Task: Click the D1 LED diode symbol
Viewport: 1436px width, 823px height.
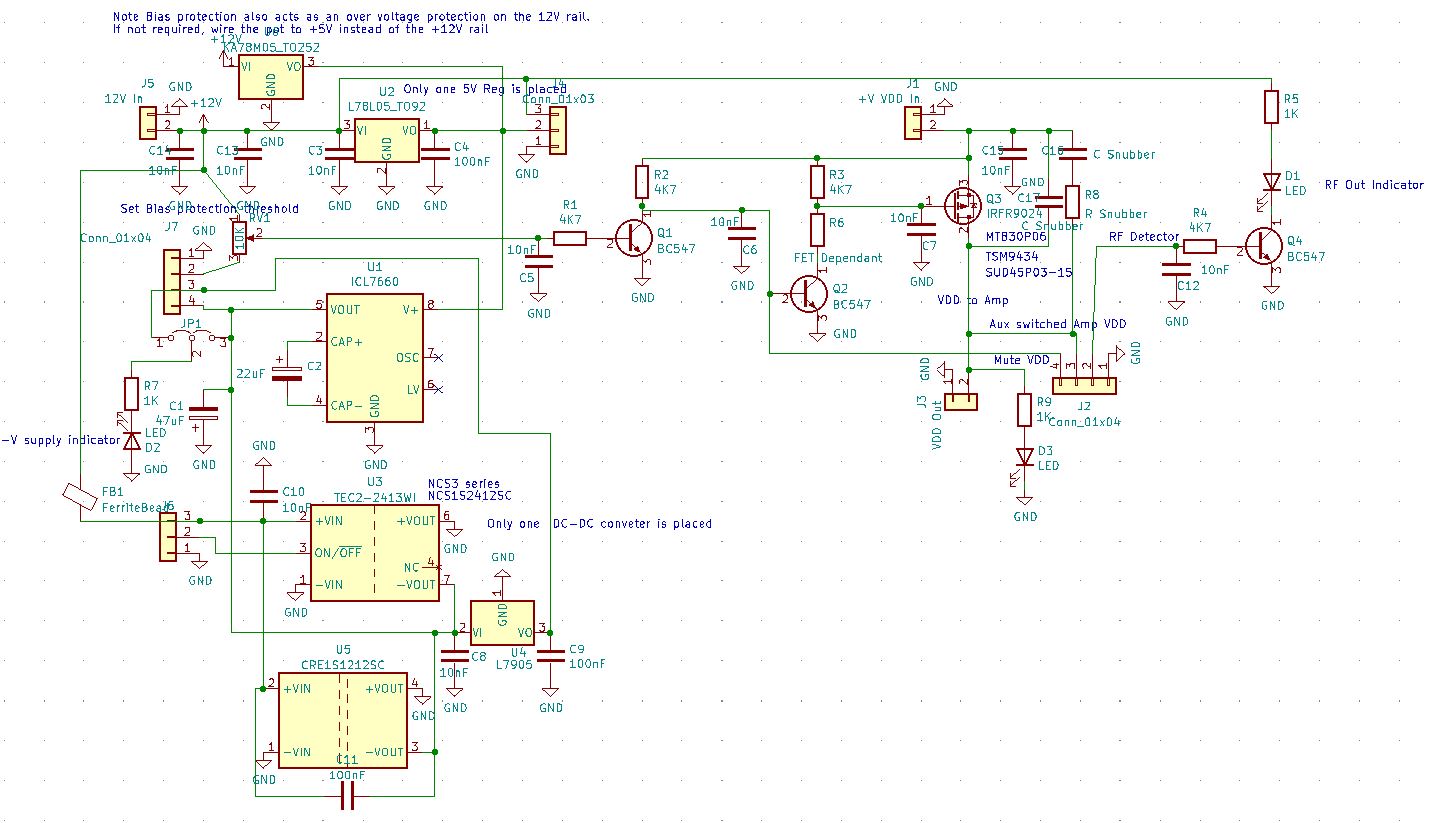Action: 1271,182
